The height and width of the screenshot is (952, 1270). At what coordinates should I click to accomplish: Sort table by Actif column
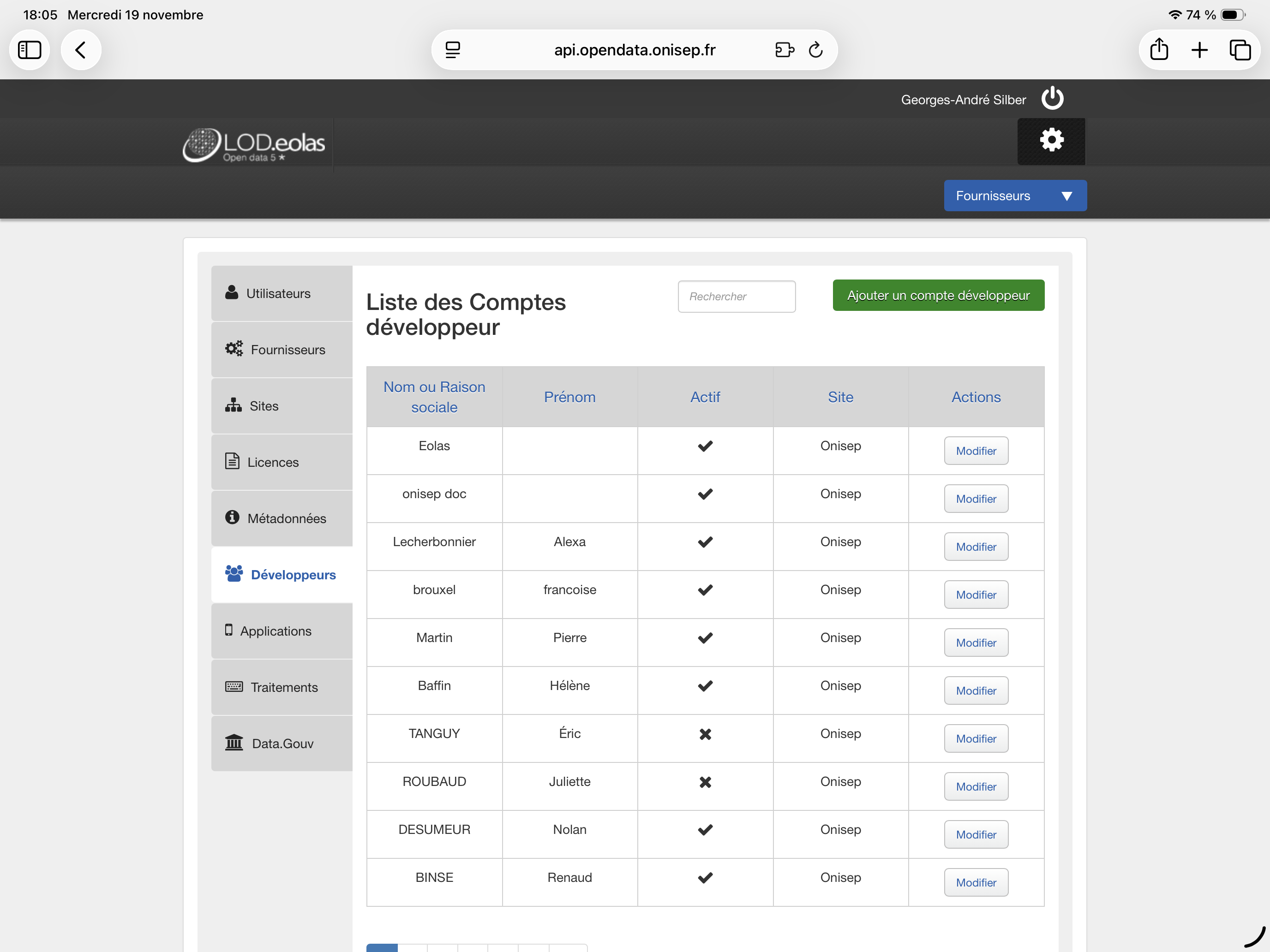[x=705, y=397]
